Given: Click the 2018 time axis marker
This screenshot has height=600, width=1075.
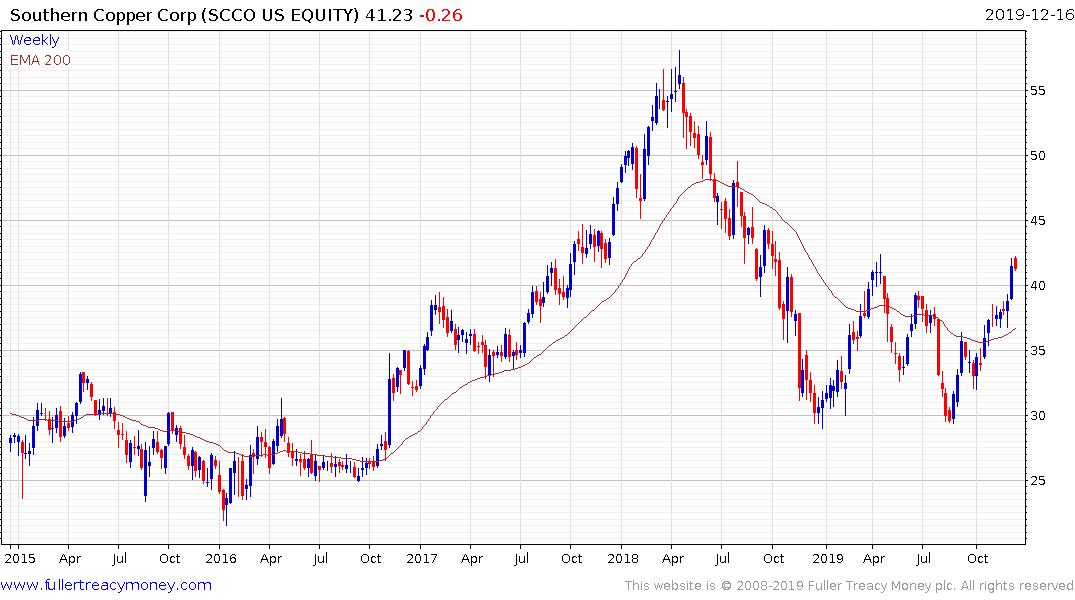Looking at the screenshot, I should [623, 558].
